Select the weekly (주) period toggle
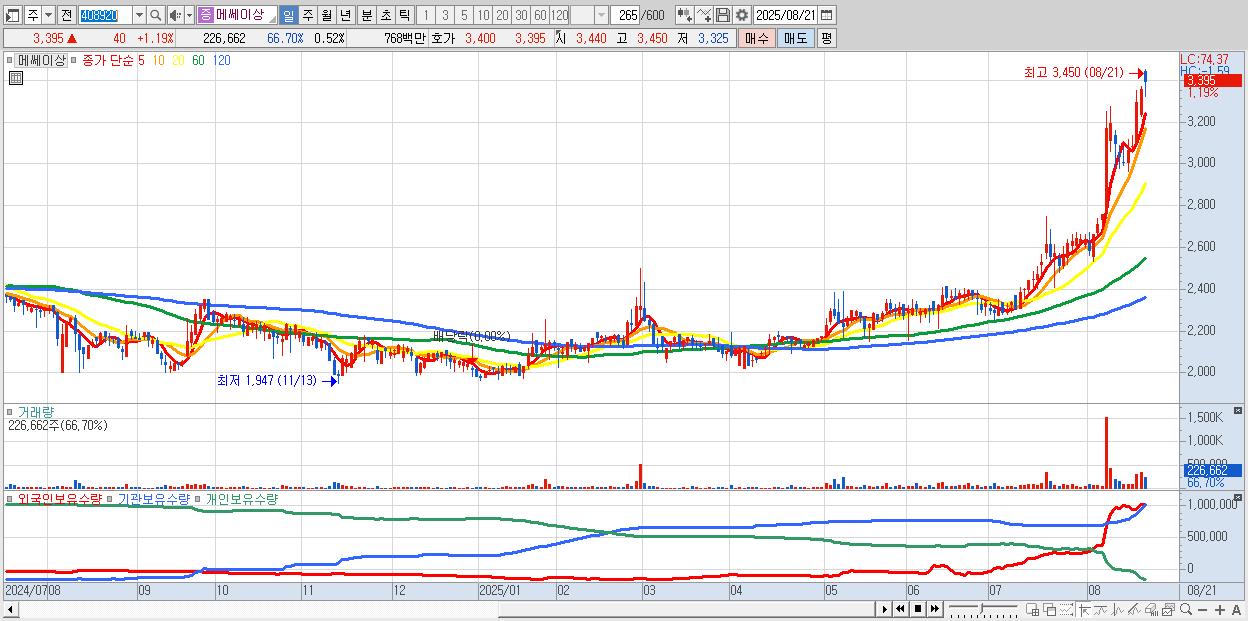The width and height of the screenshot is (1248, 621). (307, 15)
